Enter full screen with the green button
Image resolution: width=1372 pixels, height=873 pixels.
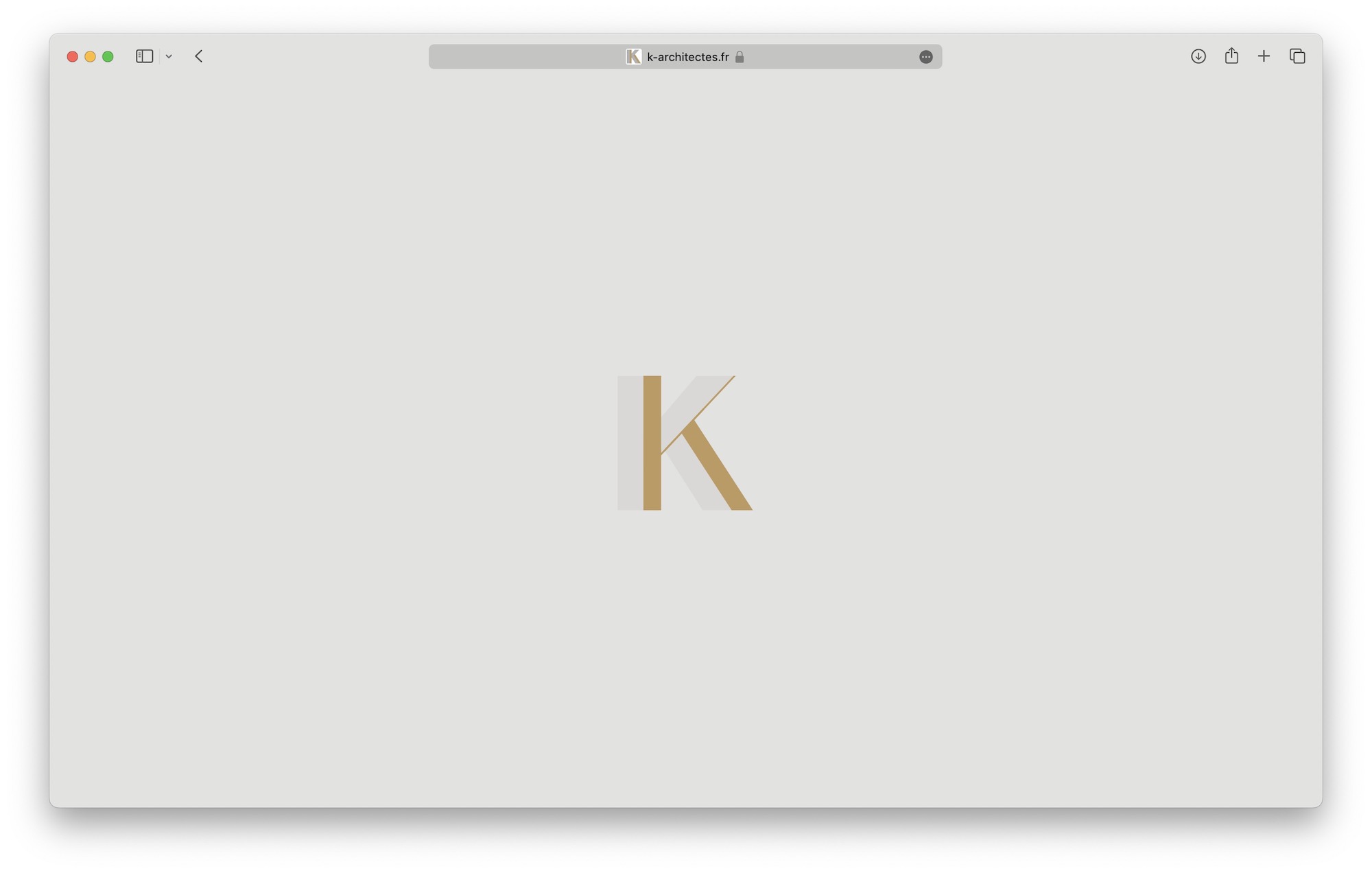tap(108, 56)
